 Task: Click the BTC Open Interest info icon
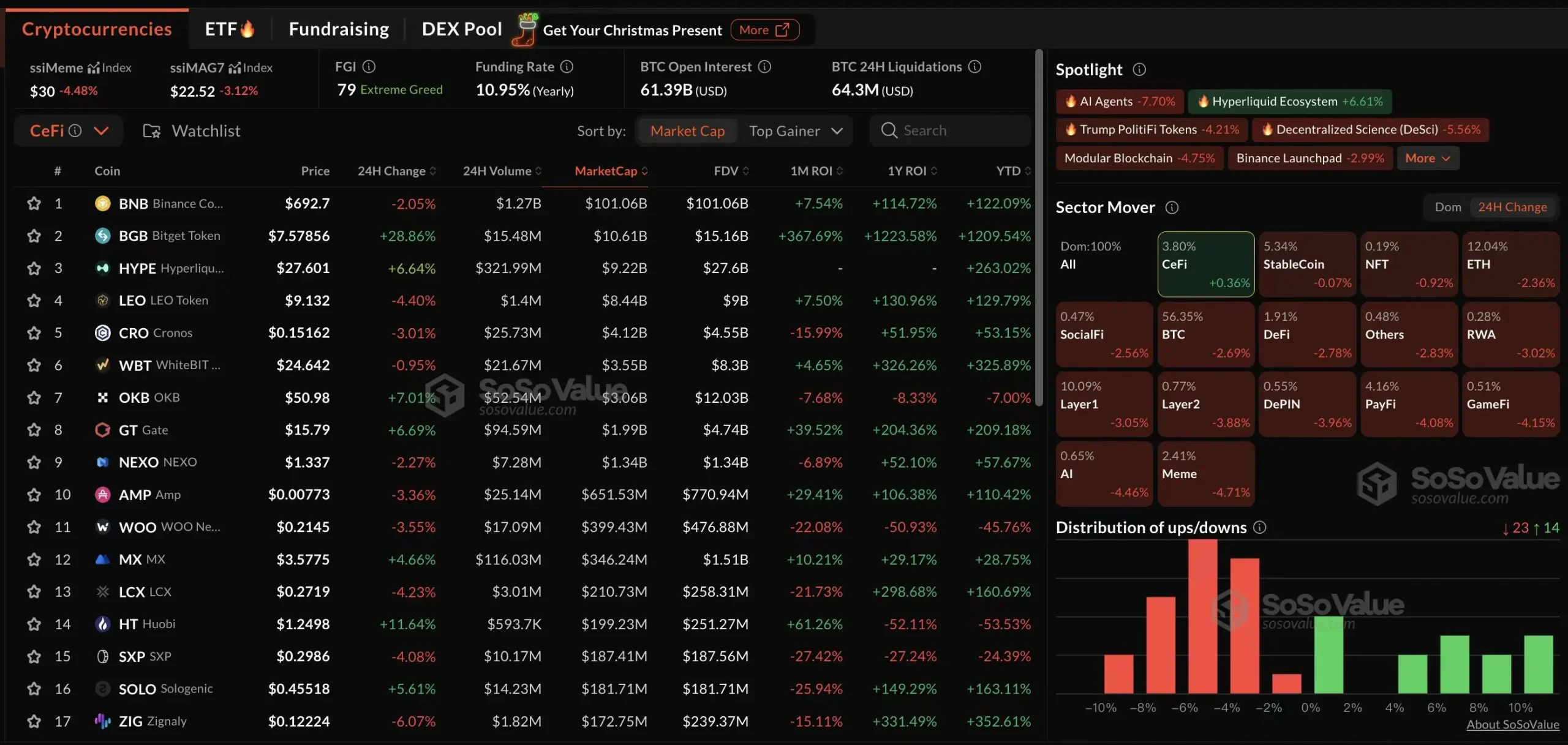[x=764, y=67]
